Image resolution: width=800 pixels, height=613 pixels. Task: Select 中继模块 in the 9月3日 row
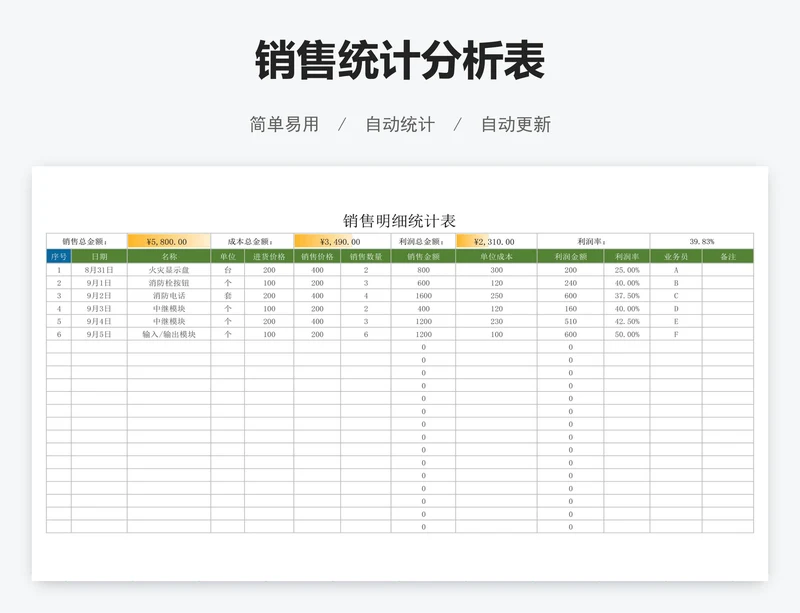[x=169, y=309]
